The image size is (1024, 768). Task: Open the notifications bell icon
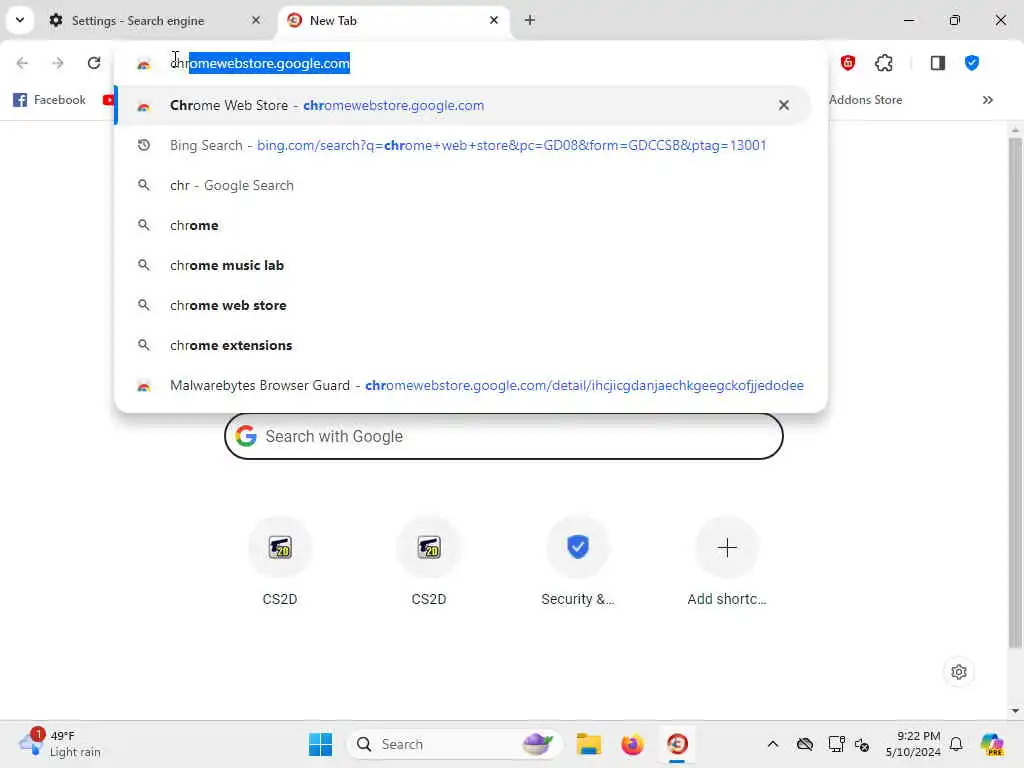[956, 744]
